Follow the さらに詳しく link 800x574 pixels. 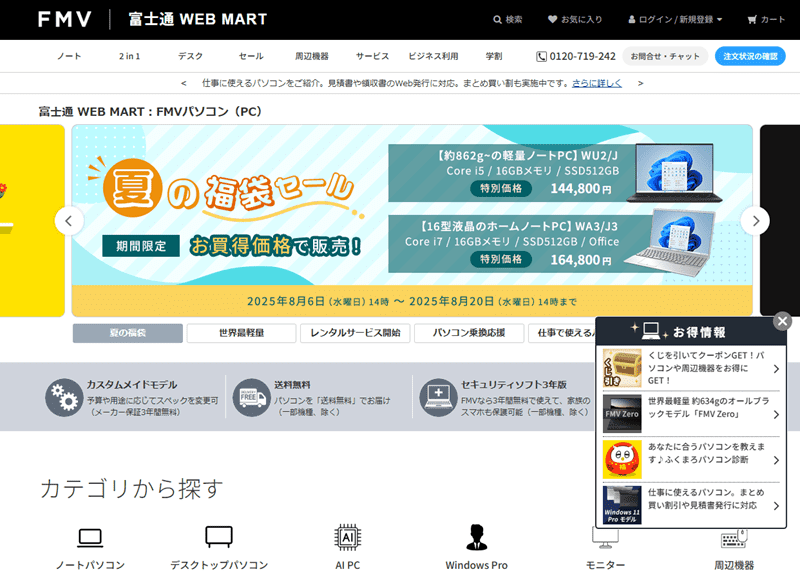[x=597, y=83]
